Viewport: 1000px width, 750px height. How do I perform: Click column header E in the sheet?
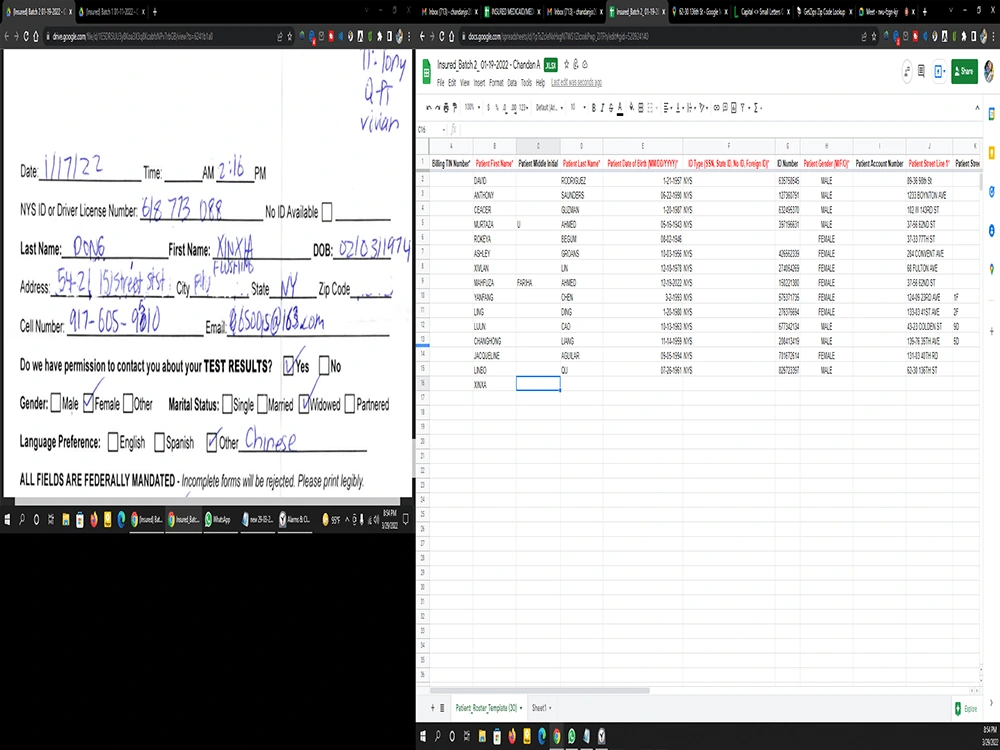click(x=642, y=146)
